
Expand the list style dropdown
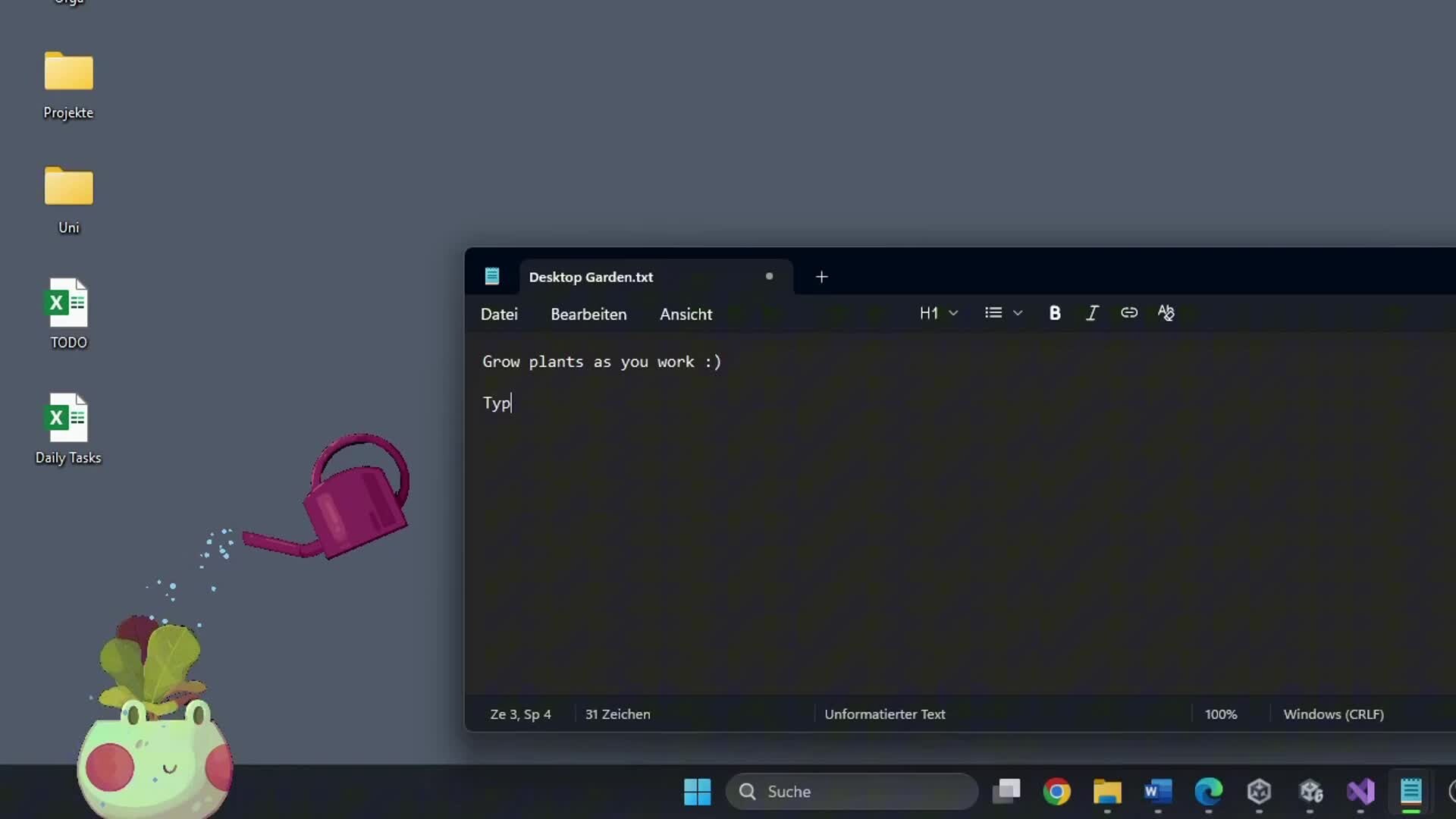click(x=1003, y=313)
